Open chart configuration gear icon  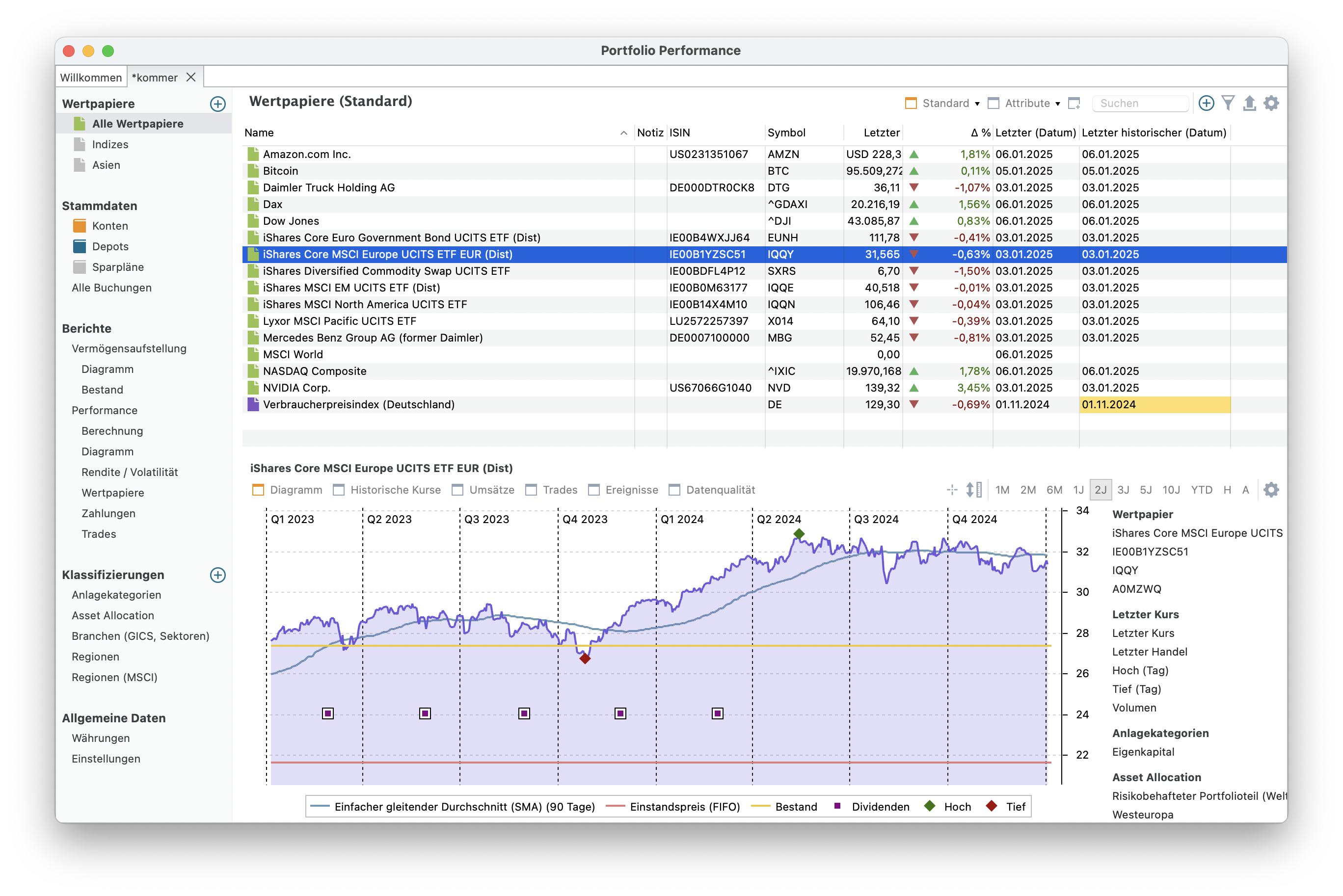[1271, 490]
